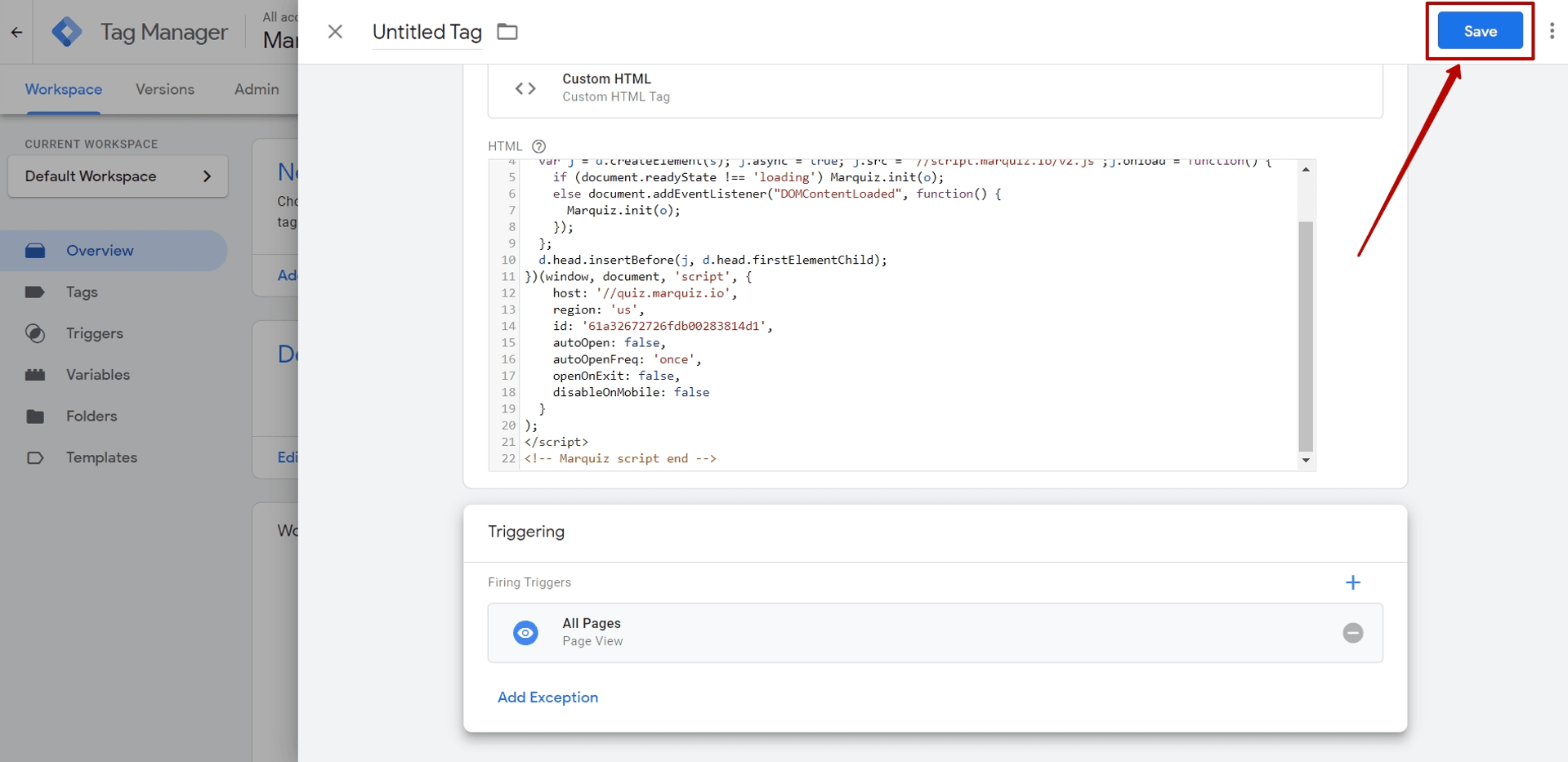Click code line host '//quiz.marquiz.io'

click(x=645, y=293)
